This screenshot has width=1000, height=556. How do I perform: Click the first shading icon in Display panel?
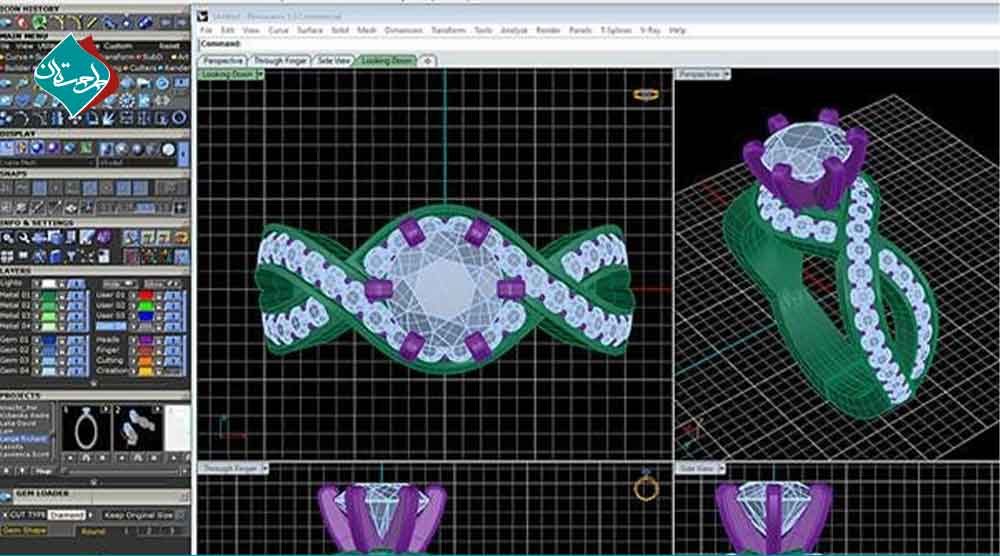point(7,149)
